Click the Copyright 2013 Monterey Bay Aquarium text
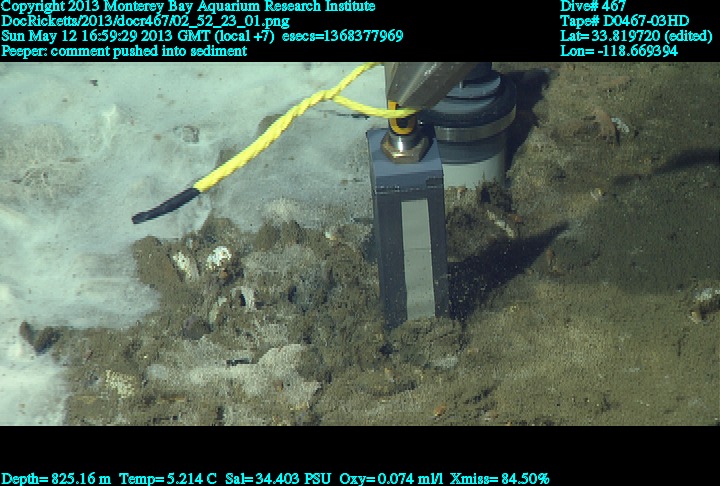Screen dimensions: 720x486 coord(188,6)
